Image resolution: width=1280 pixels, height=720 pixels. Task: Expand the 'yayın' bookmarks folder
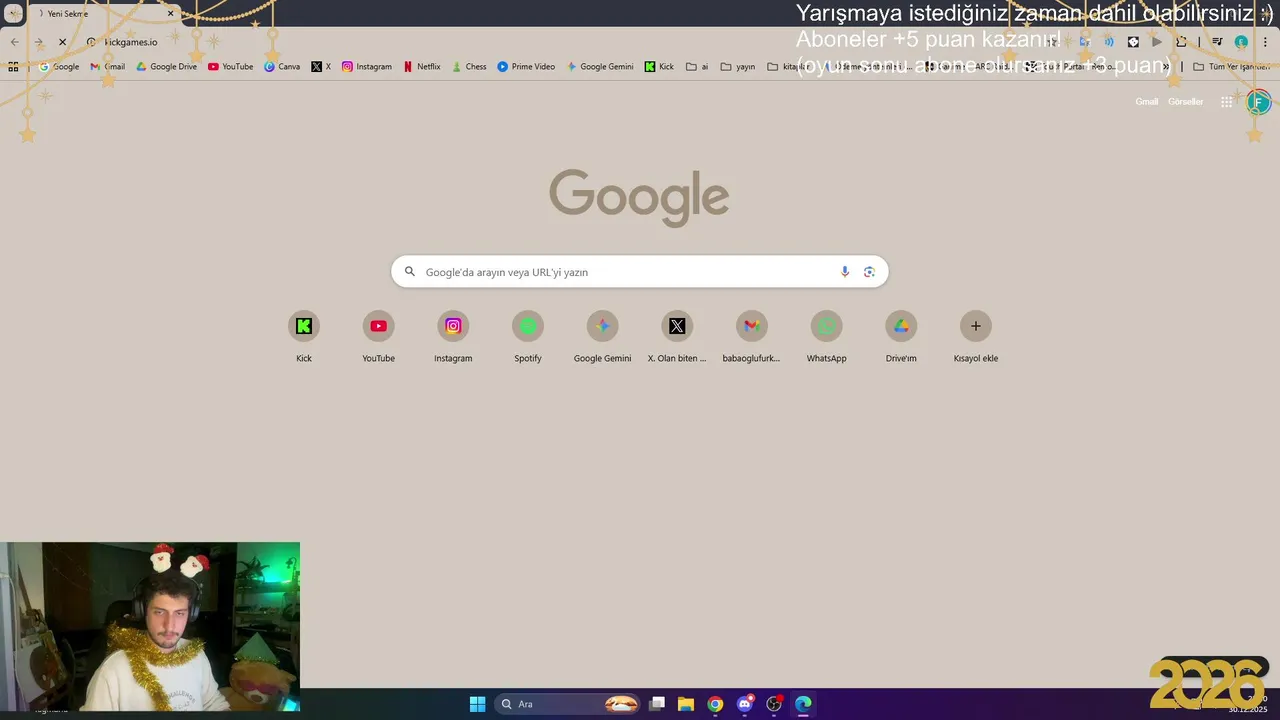(x=738, y=67)
